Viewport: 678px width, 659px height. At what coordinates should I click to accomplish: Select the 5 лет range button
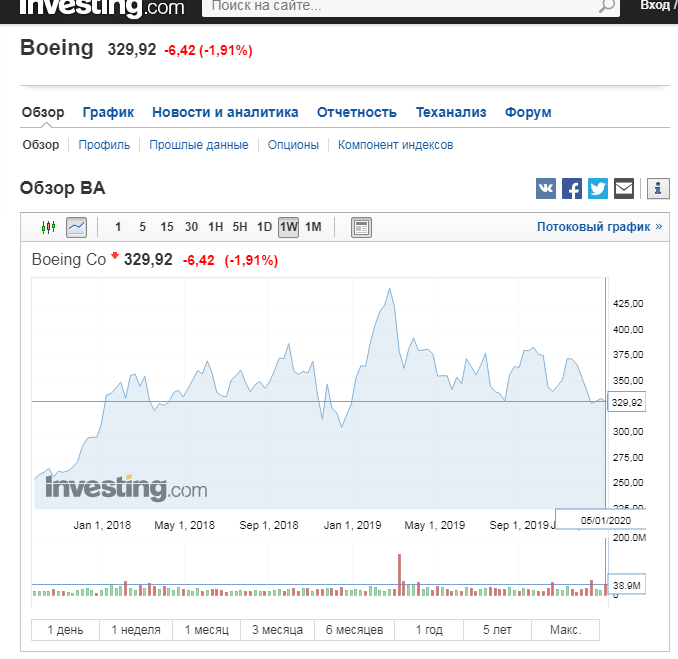(x=497, y=630)
